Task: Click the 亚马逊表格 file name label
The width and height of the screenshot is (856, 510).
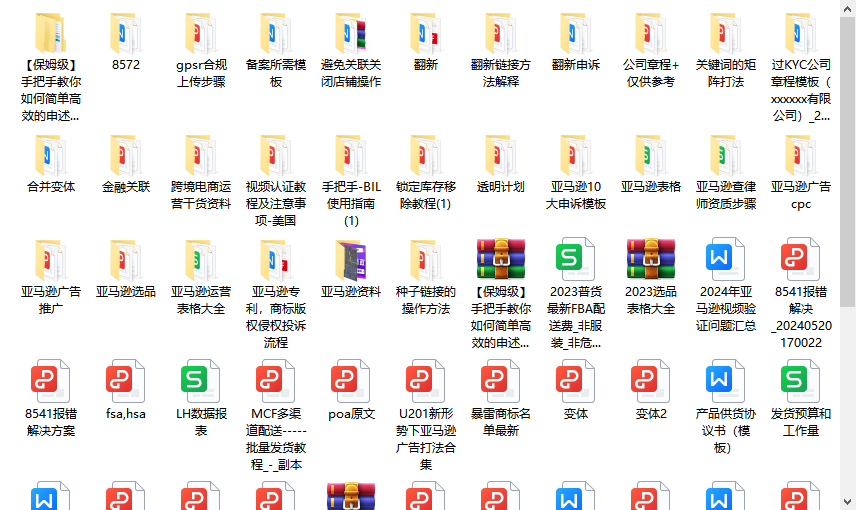Action: [x=651, y=187]
